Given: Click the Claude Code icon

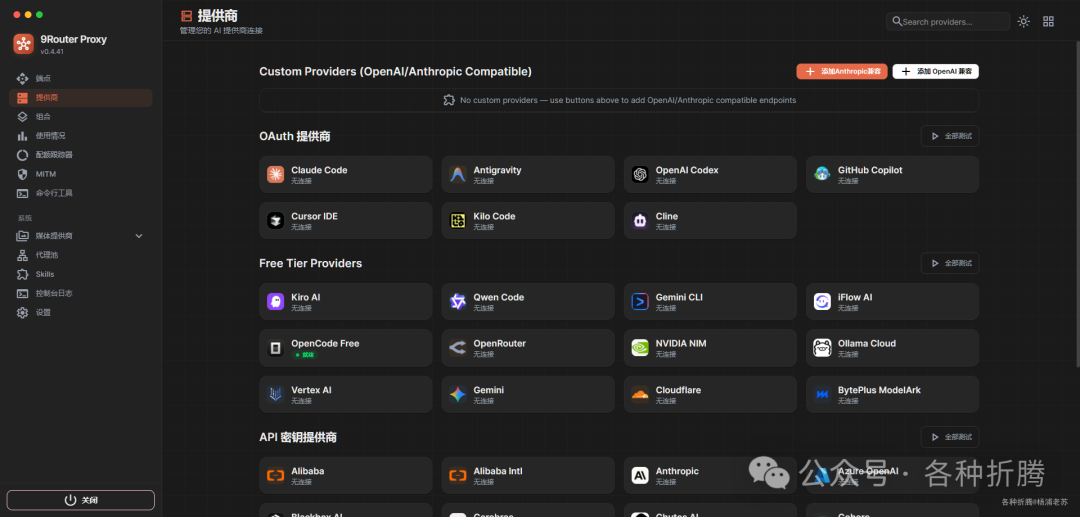Looking at the screenshot, I should (x=276, y=175).
